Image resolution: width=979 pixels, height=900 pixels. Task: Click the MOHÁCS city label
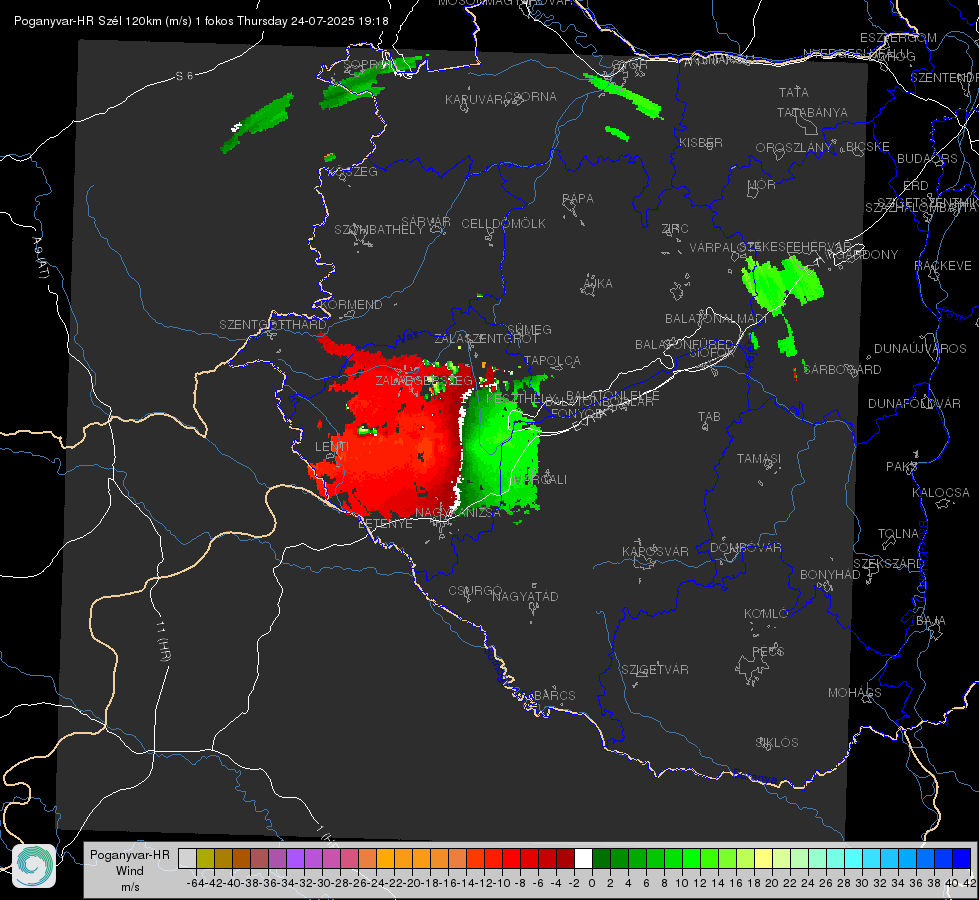pyautogui.click(x=855, y=693)
